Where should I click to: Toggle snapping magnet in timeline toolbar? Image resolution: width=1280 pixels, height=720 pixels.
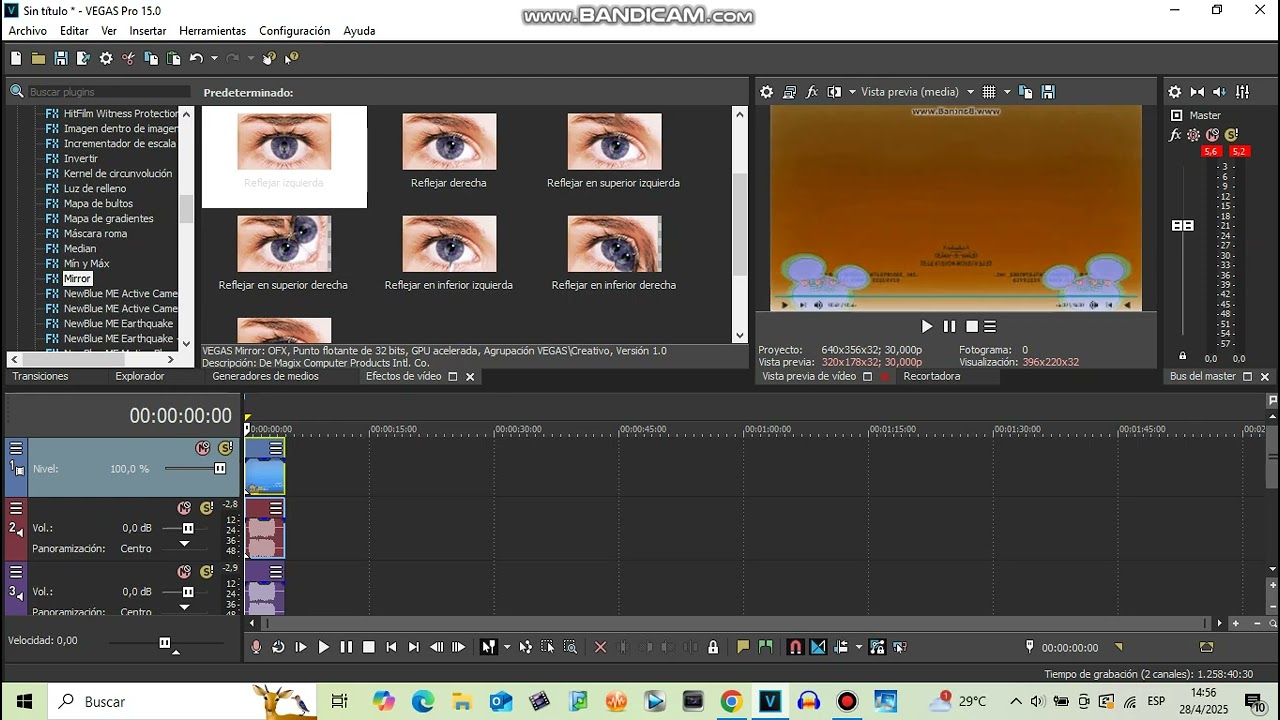tap(795, 647)
